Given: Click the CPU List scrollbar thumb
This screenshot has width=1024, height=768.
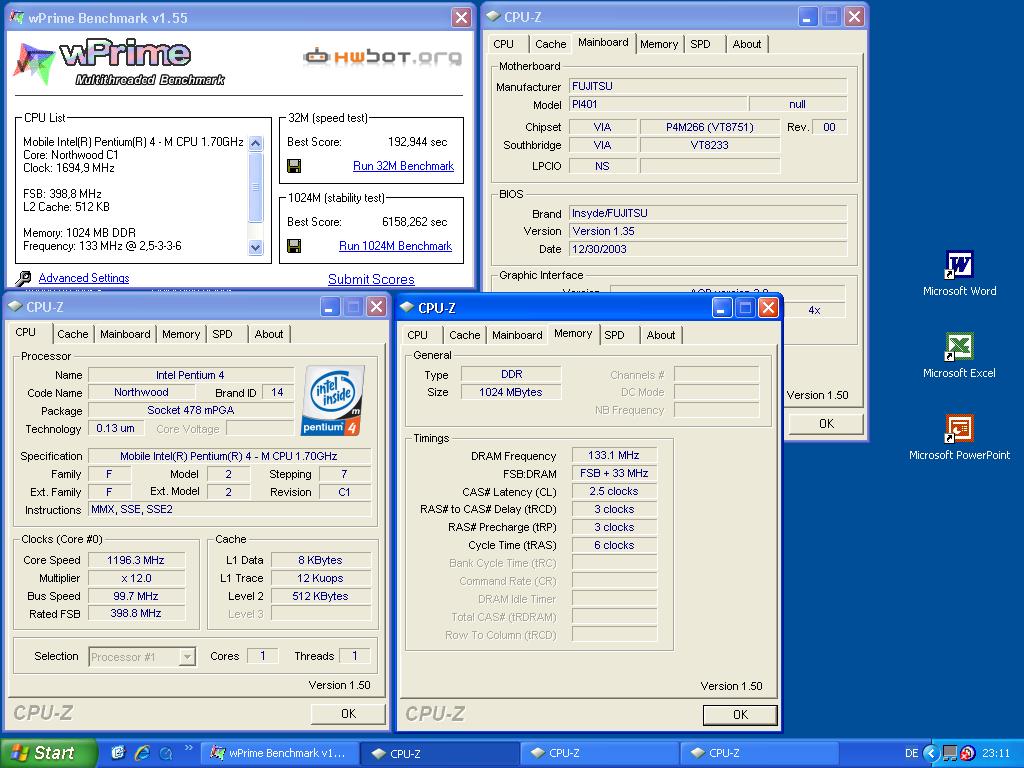Looking at the screenshot, I should click(256, 187).
